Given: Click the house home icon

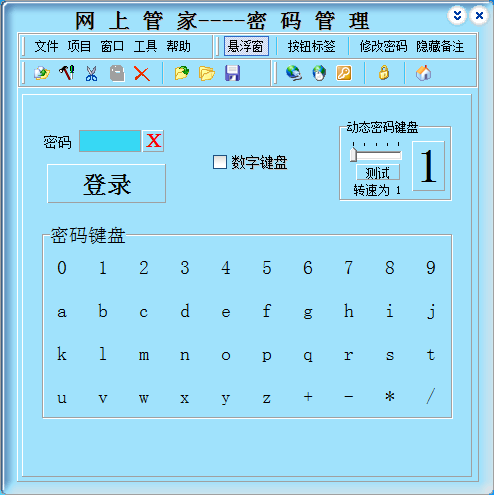Looking at the screenshot, I should [x=423, y=73].
